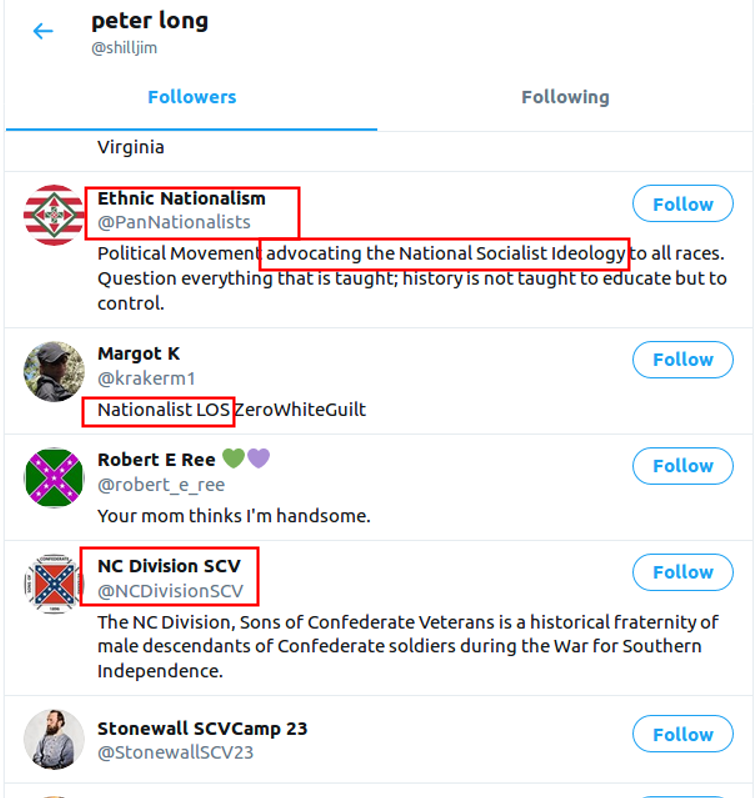Switch to the Following tab

[565, 97]
